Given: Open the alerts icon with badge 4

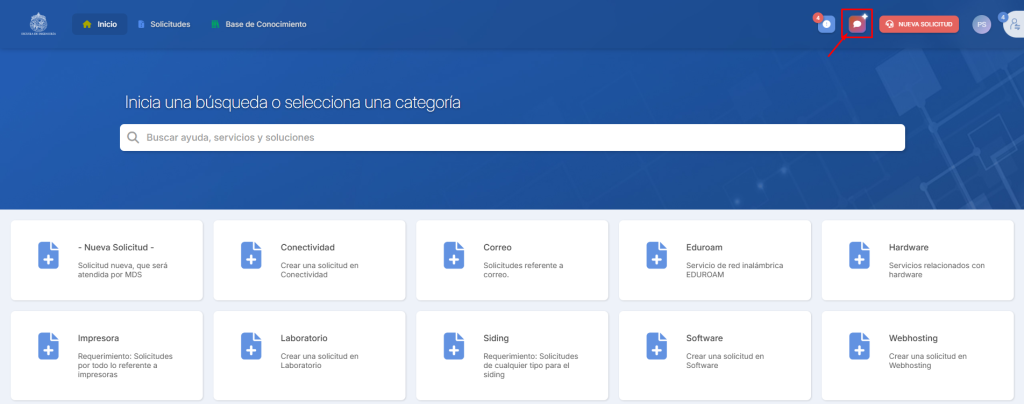Looking at the screenshot, I should 826,24.
